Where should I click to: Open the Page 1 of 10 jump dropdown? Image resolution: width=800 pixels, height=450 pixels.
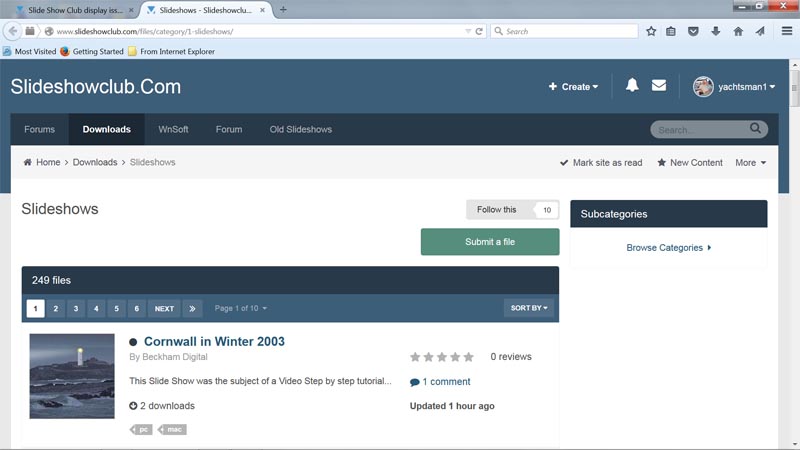240,308
